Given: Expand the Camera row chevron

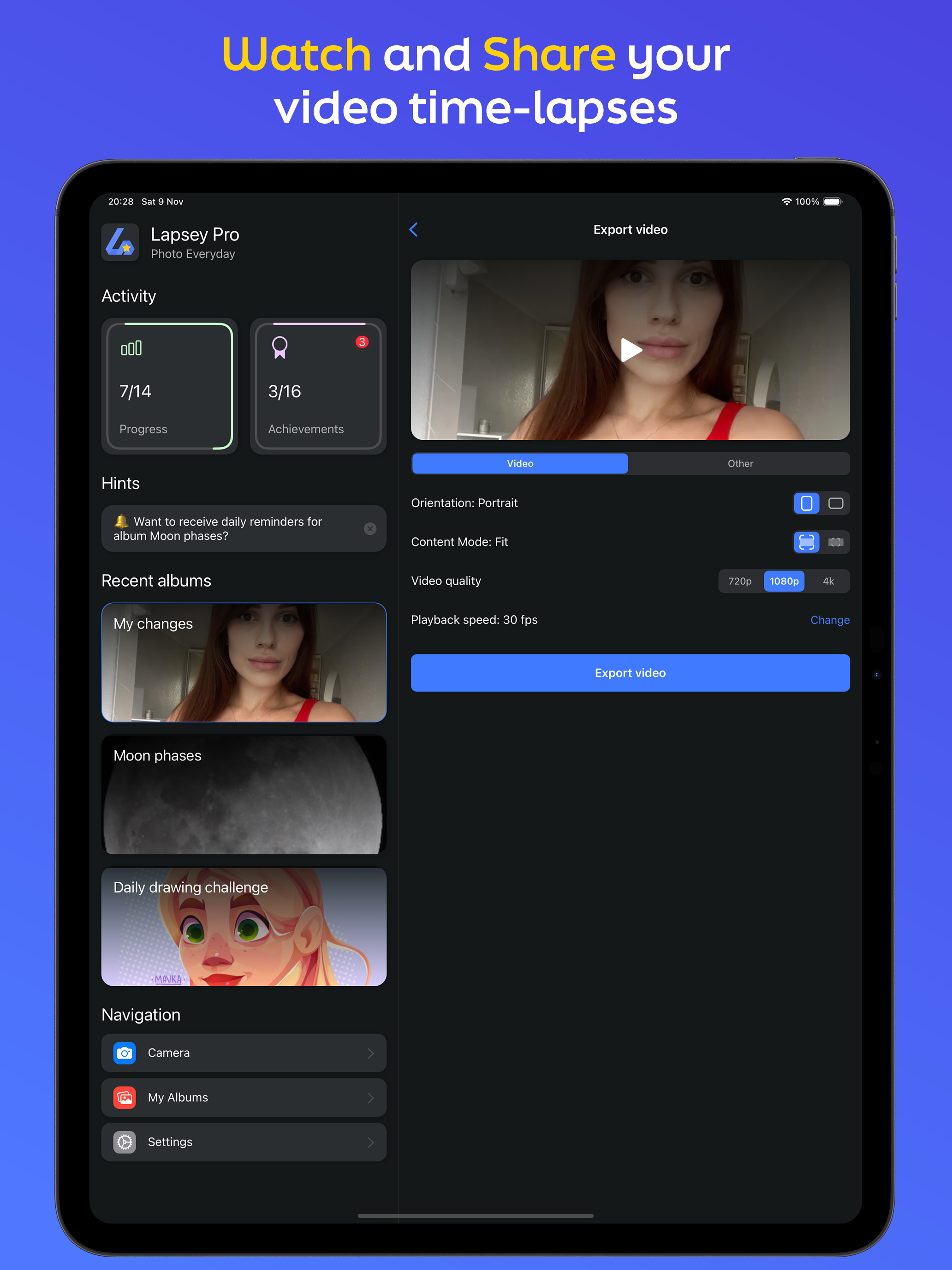Looking at the screenshot, I should click(x=371, y=1053).
